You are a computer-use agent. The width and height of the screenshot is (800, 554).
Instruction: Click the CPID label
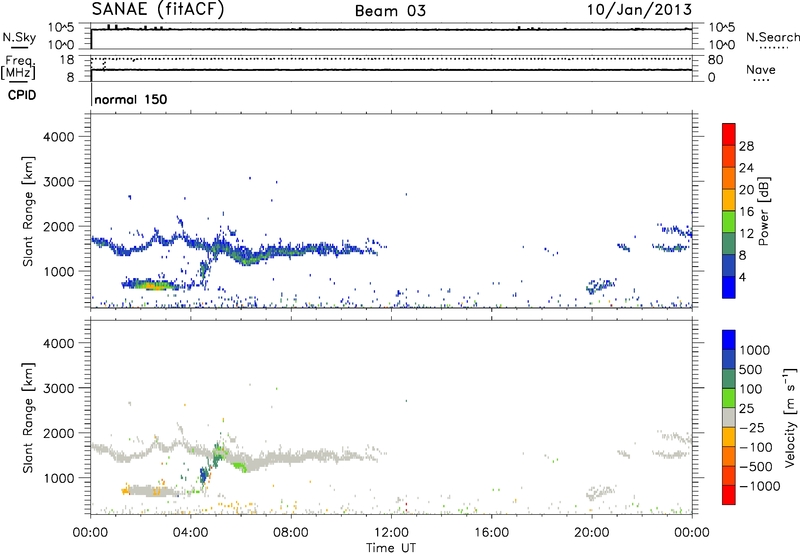click(21, 95)
